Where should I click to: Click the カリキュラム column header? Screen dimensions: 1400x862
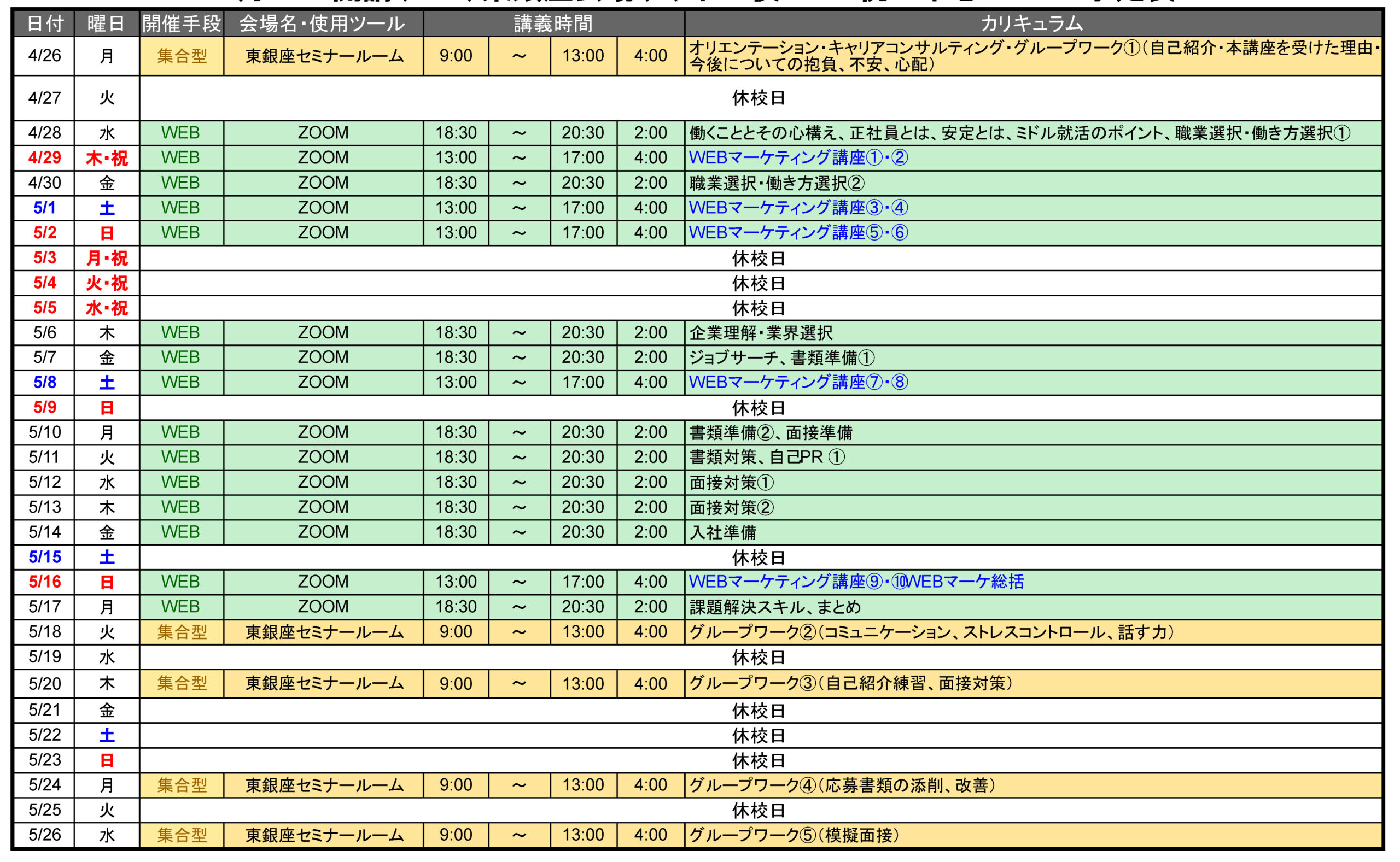(1032, 24)
